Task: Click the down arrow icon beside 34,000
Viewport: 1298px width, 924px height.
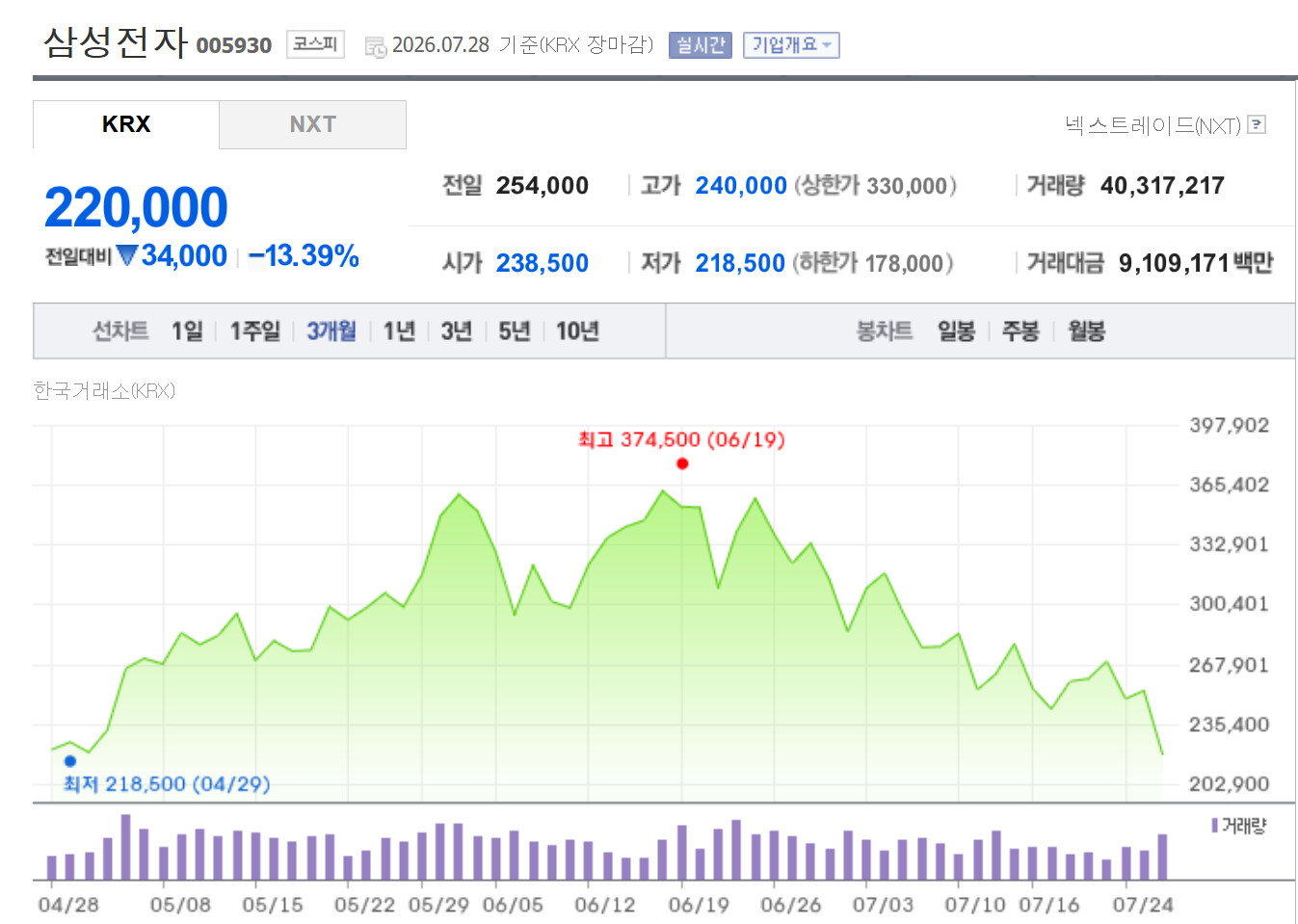Action: click(126, 255)
